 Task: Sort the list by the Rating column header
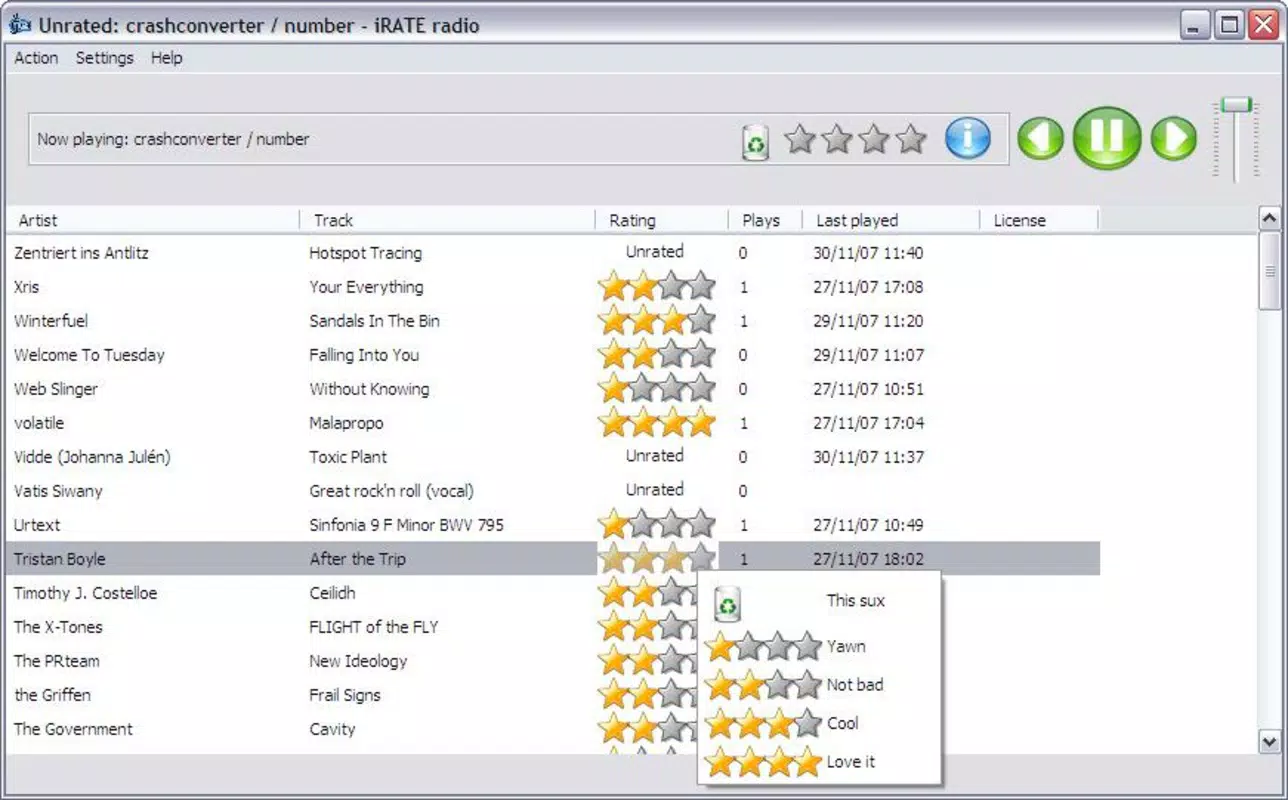(x=662, y=220)
